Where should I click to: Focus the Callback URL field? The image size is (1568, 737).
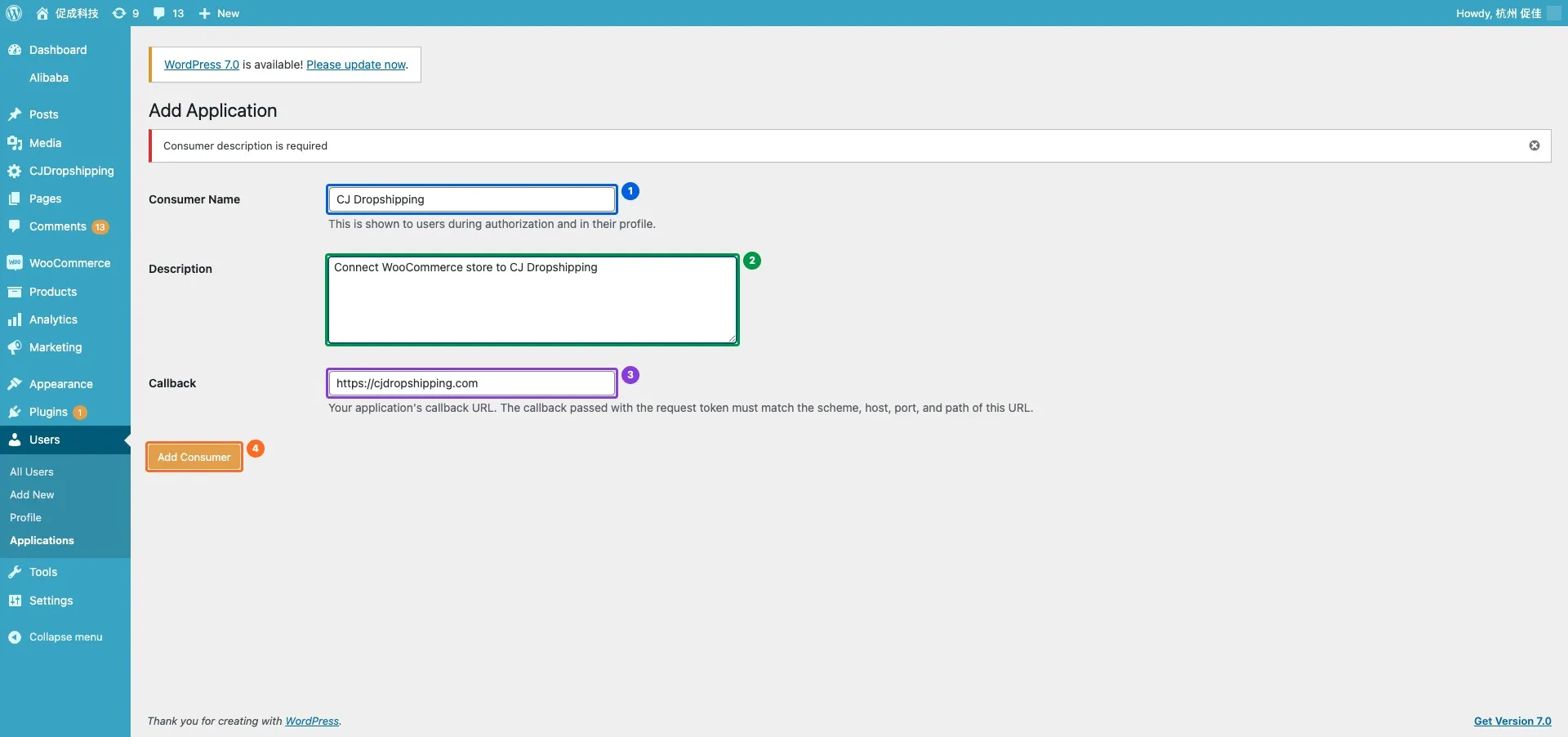472,383
